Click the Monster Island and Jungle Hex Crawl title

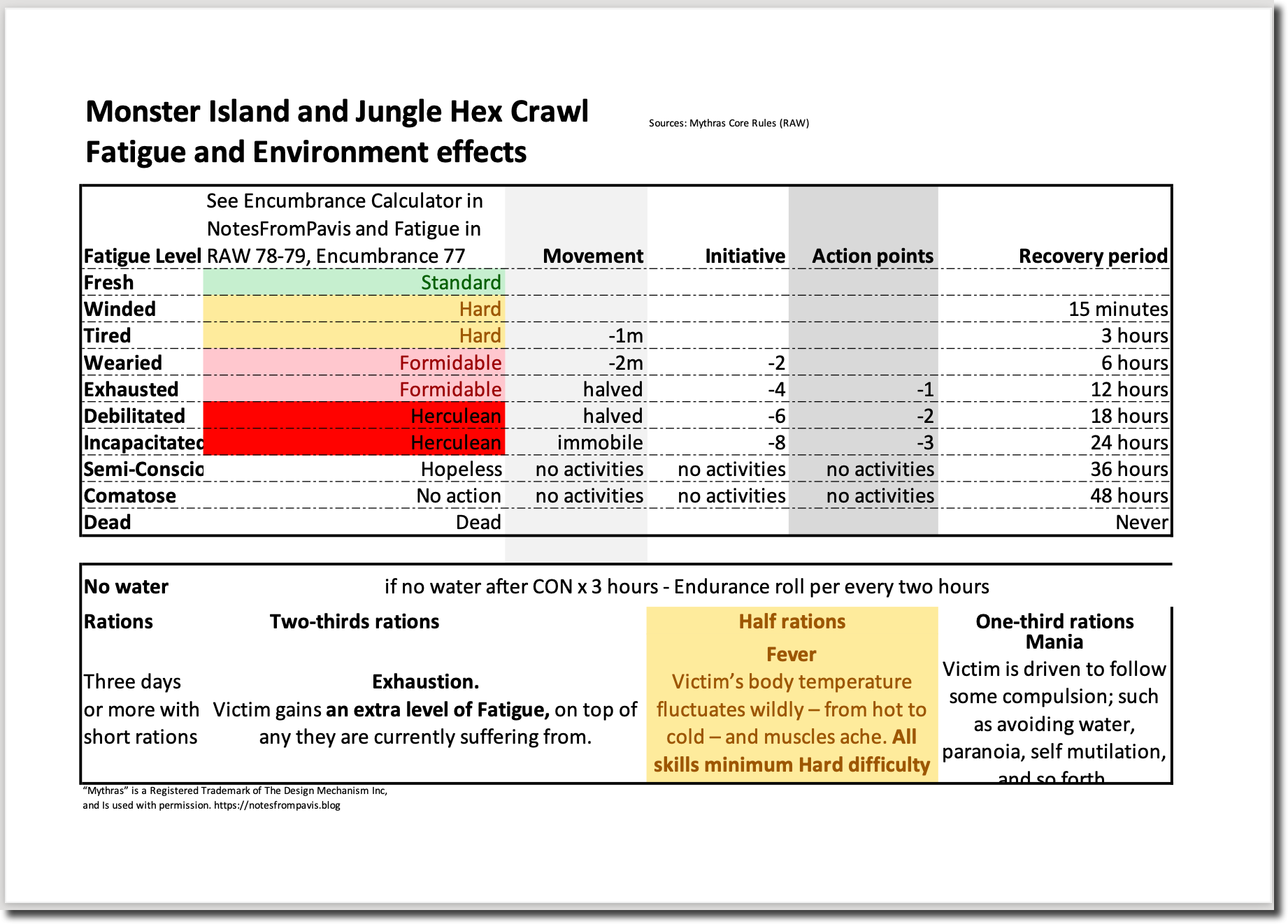coord(337,112)
